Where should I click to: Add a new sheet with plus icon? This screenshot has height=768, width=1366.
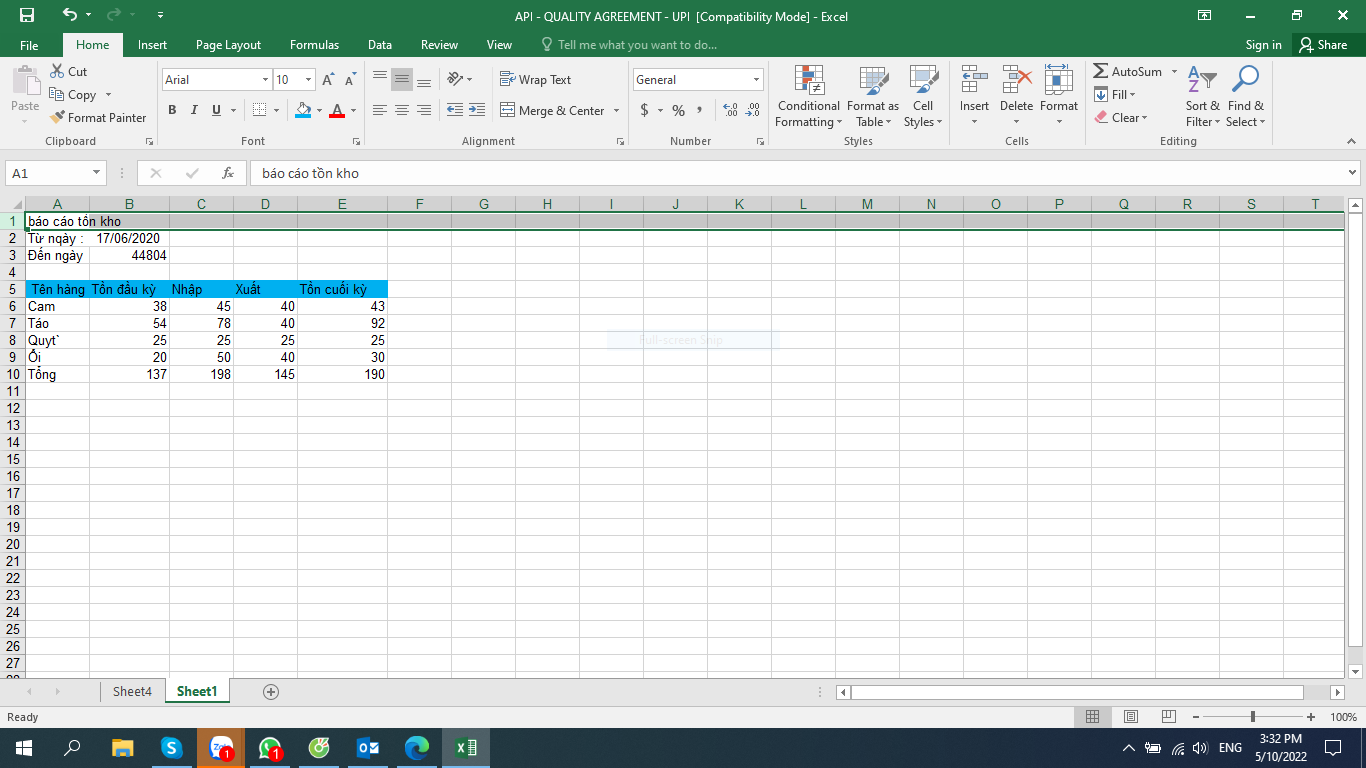pos(270,692)
